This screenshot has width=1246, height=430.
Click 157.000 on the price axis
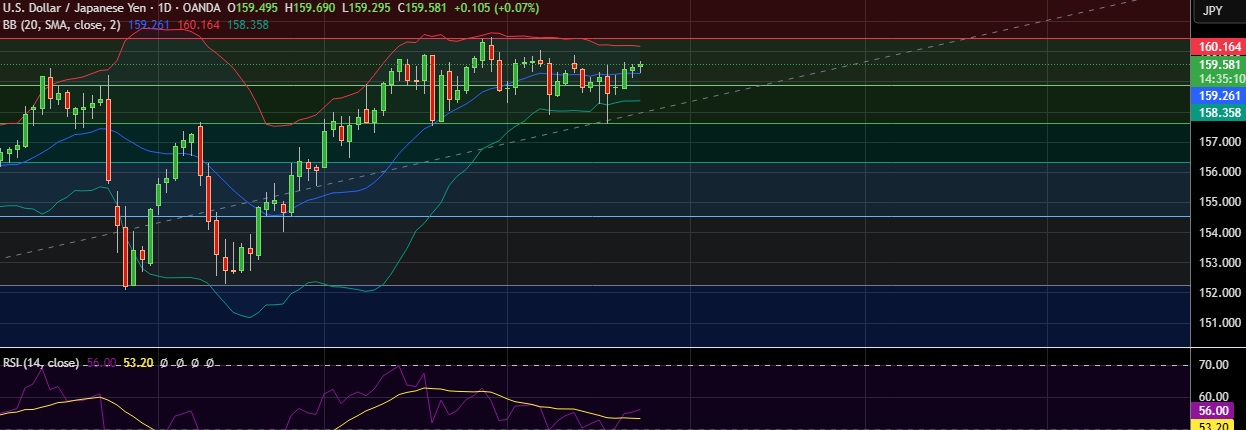(x=1218, y=142)
